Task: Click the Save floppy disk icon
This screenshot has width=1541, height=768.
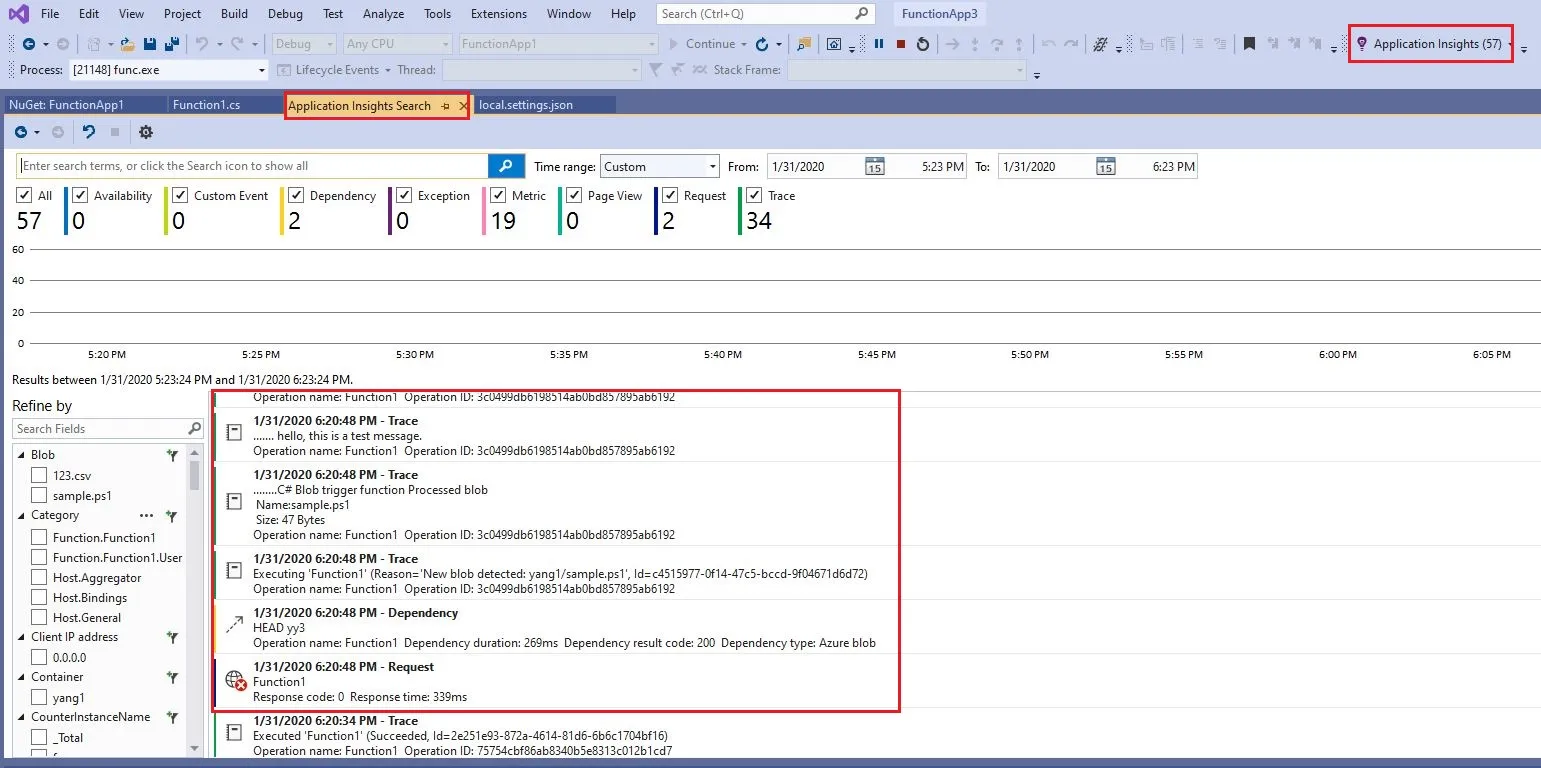Action: [150, 44]
